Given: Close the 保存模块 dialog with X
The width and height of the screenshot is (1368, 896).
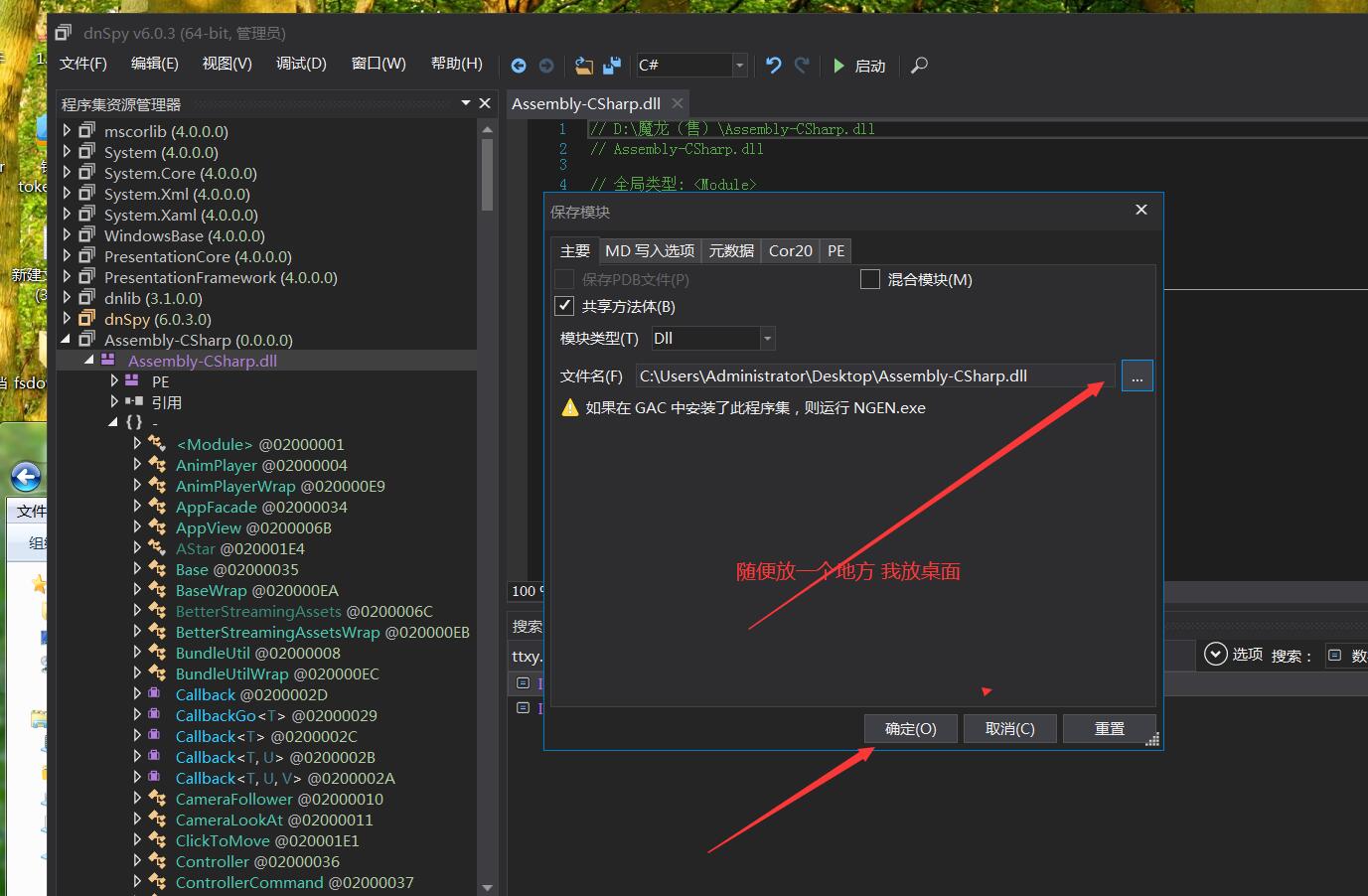Looking at the screenshot, I should [1140, 210].
